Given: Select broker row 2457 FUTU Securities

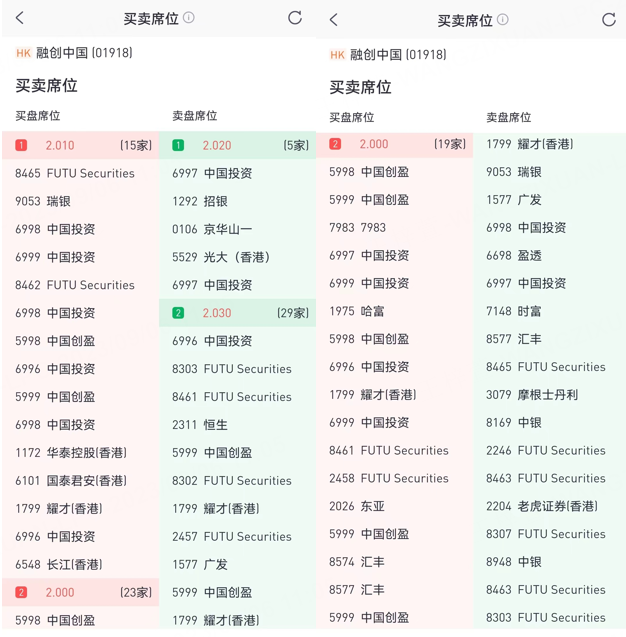Looking at the screenshot, I should click(237, 536).
